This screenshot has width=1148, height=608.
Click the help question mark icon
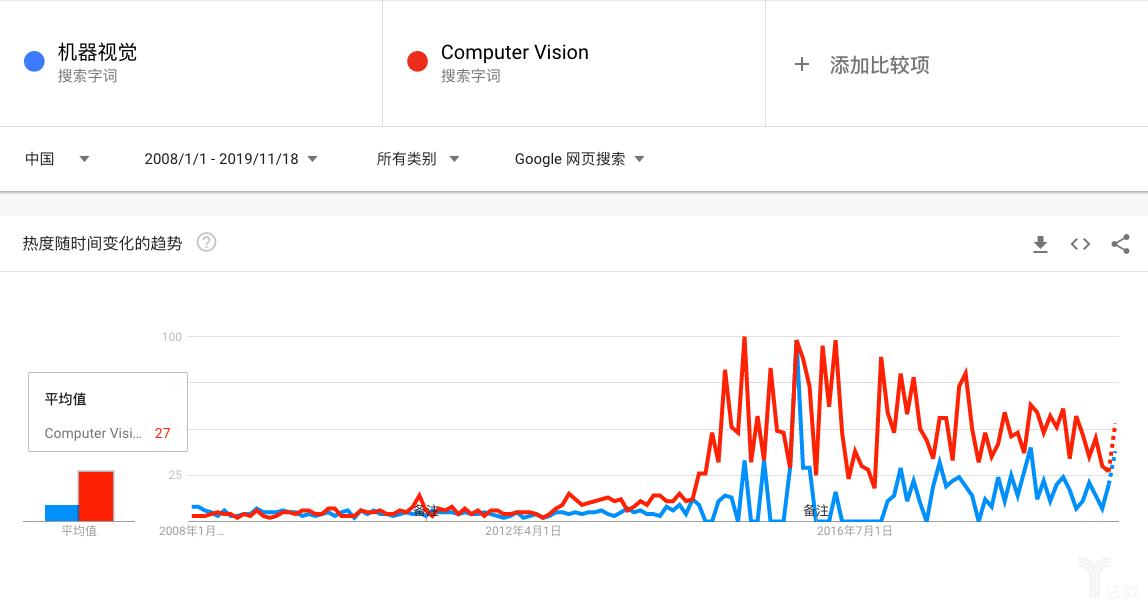207,242
